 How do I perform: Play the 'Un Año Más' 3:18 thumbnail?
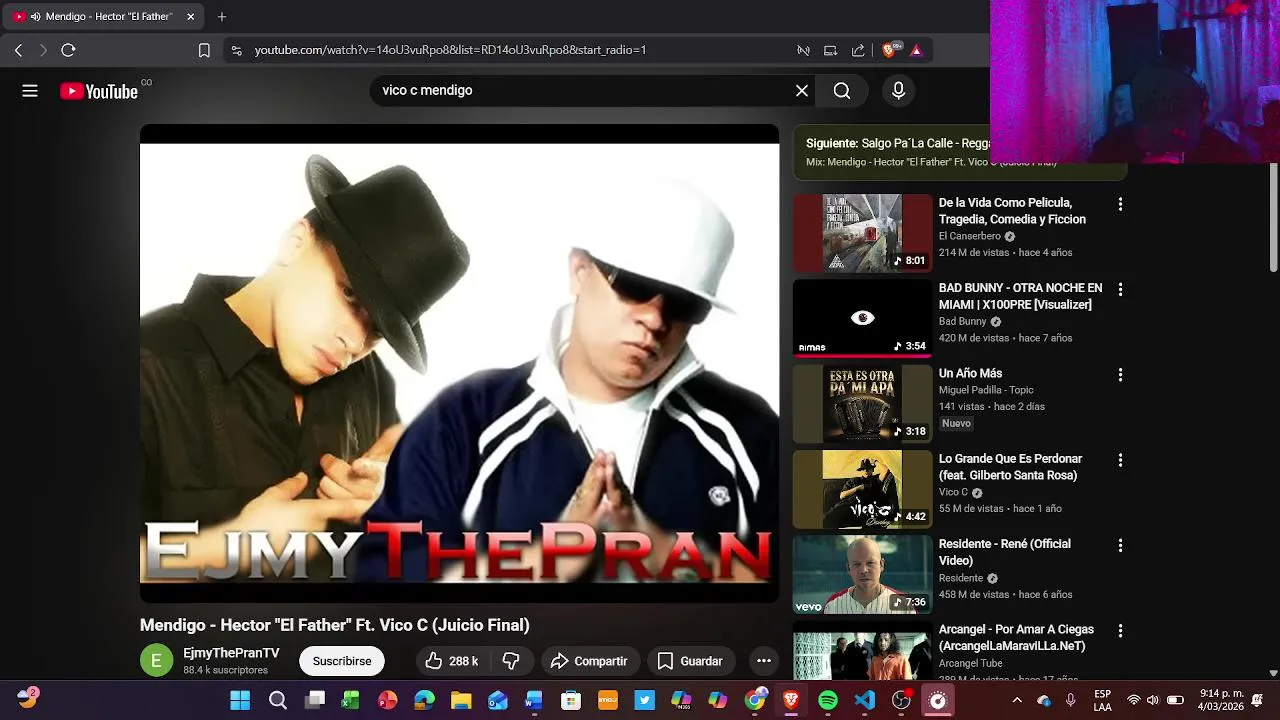[862, 404]
